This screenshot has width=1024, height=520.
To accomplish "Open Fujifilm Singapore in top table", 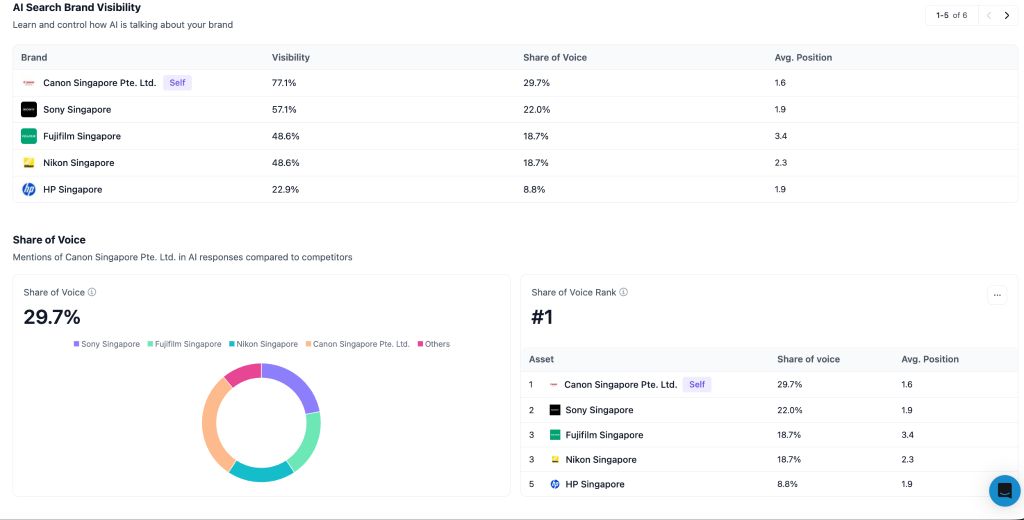I will pyautogui.click(x=82, y=136).
